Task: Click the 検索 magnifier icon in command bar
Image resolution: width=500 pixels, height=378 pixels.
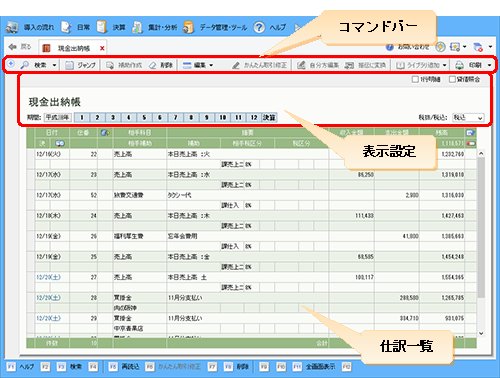Action: (25, 65)
